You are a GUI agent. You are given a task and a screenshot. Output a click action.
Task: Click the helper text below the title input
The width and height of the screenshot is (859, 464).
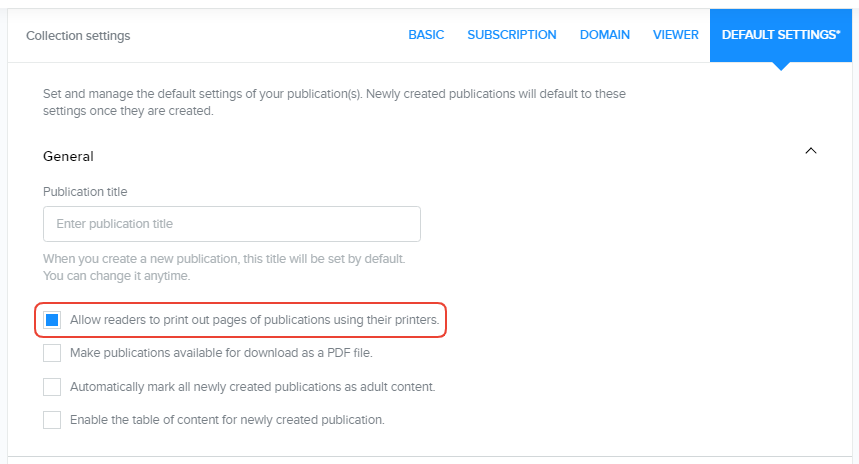click(223, 267)
